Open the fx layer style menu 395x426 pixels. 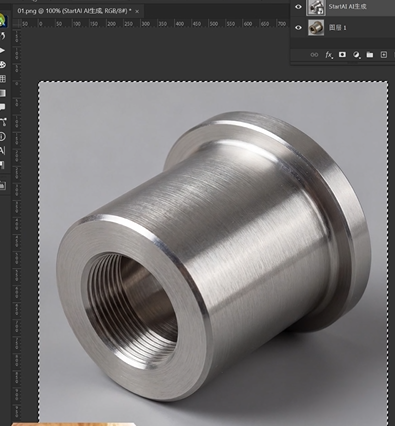[329, 55]
